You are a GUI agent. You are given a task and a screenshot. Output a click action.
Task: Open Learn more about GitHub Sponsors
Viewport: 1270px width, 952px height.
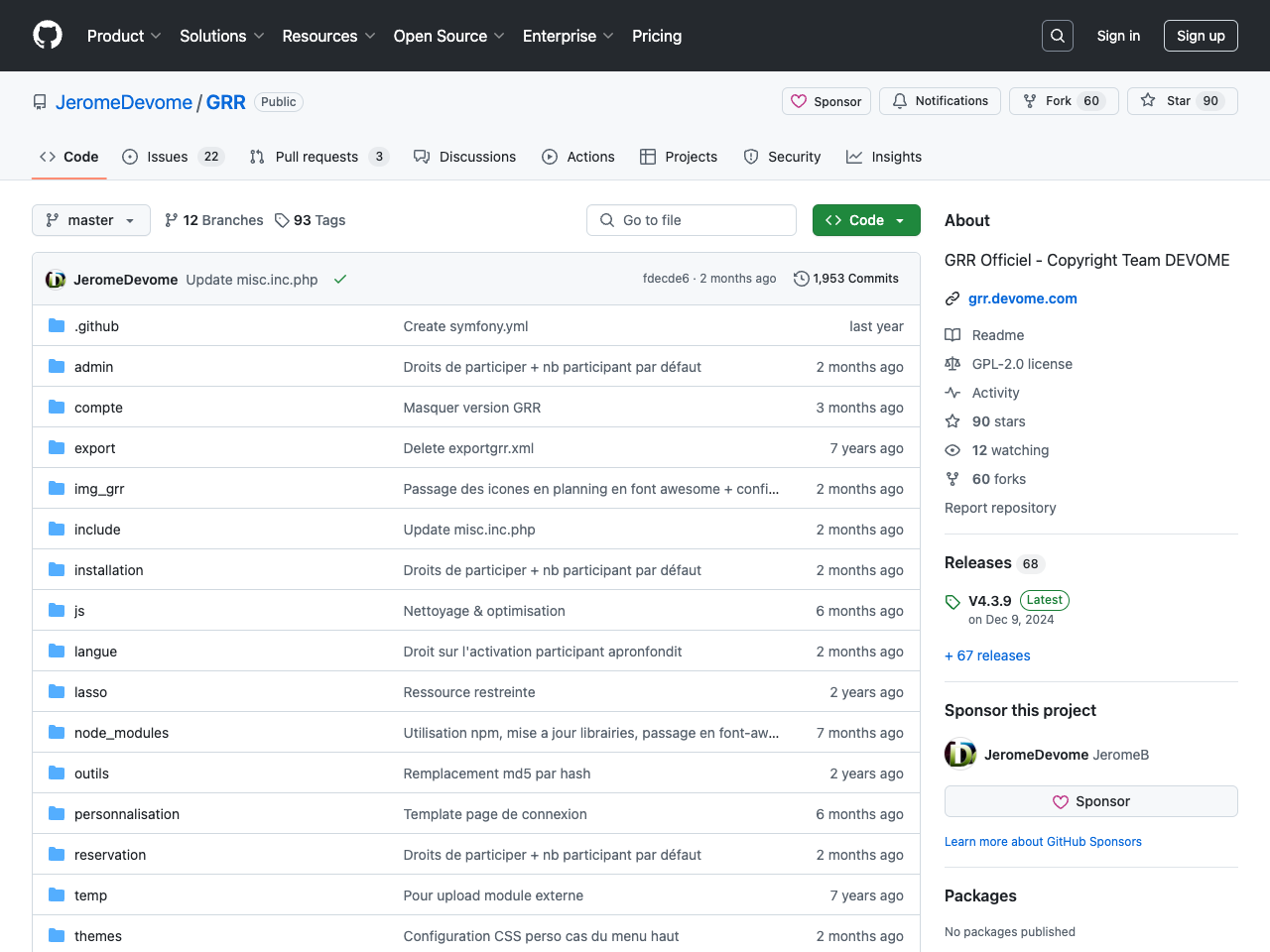(1043, 842)
